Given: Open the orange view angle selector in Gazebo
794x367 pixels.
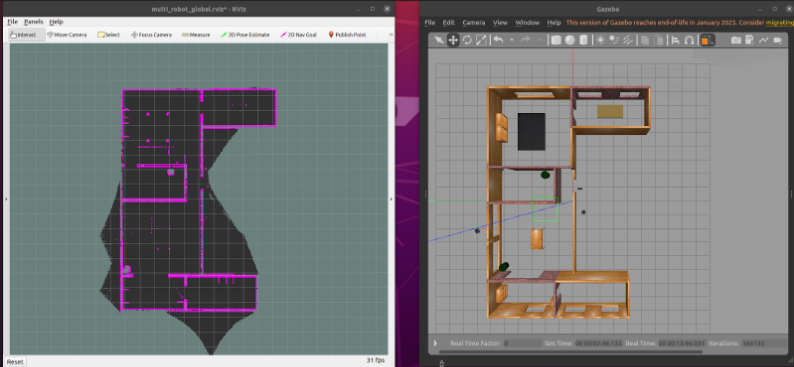Looking at the screenshot, I should pos(707,40).
